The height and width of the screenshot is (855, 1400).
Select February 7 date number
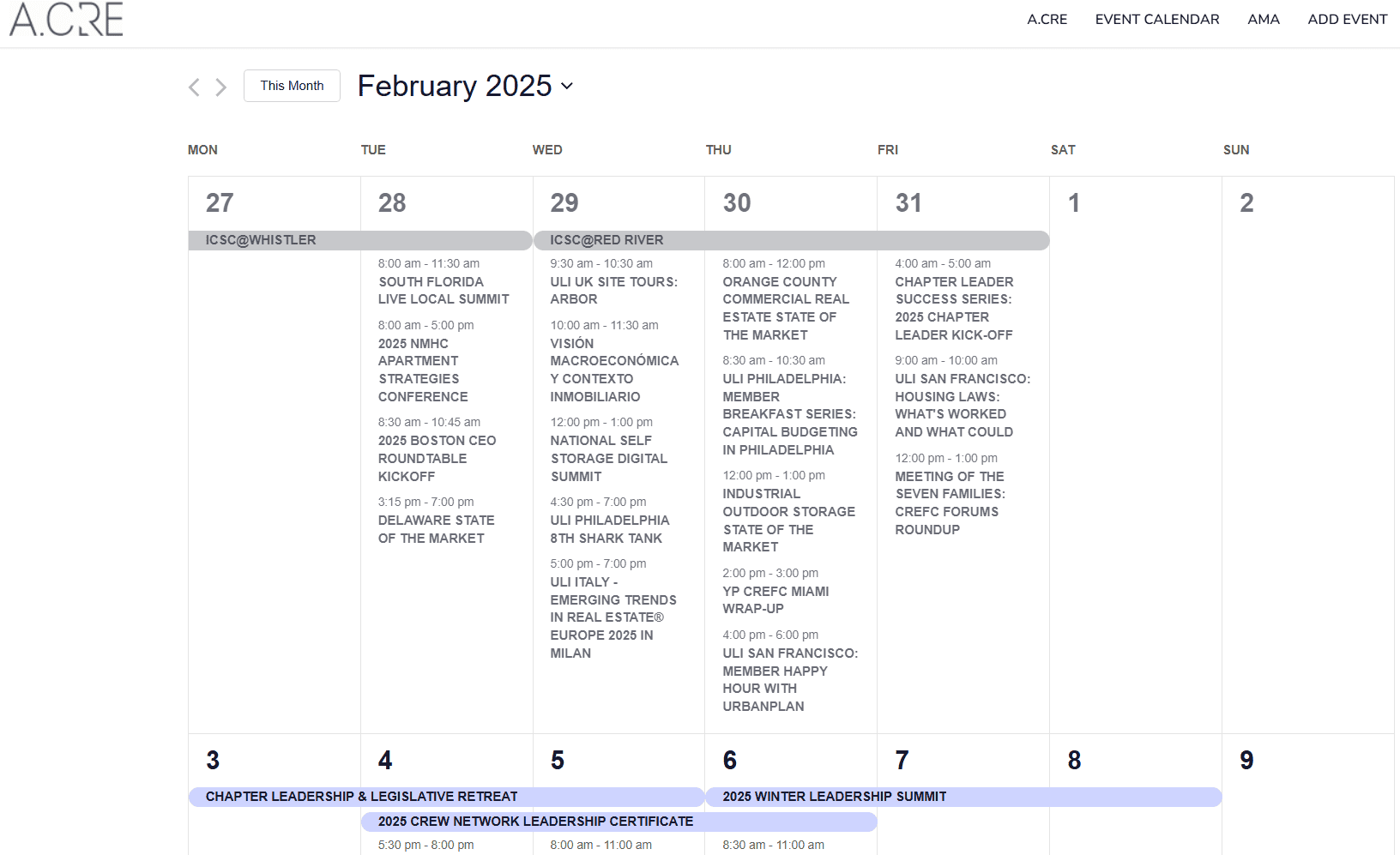click(902, 761)
